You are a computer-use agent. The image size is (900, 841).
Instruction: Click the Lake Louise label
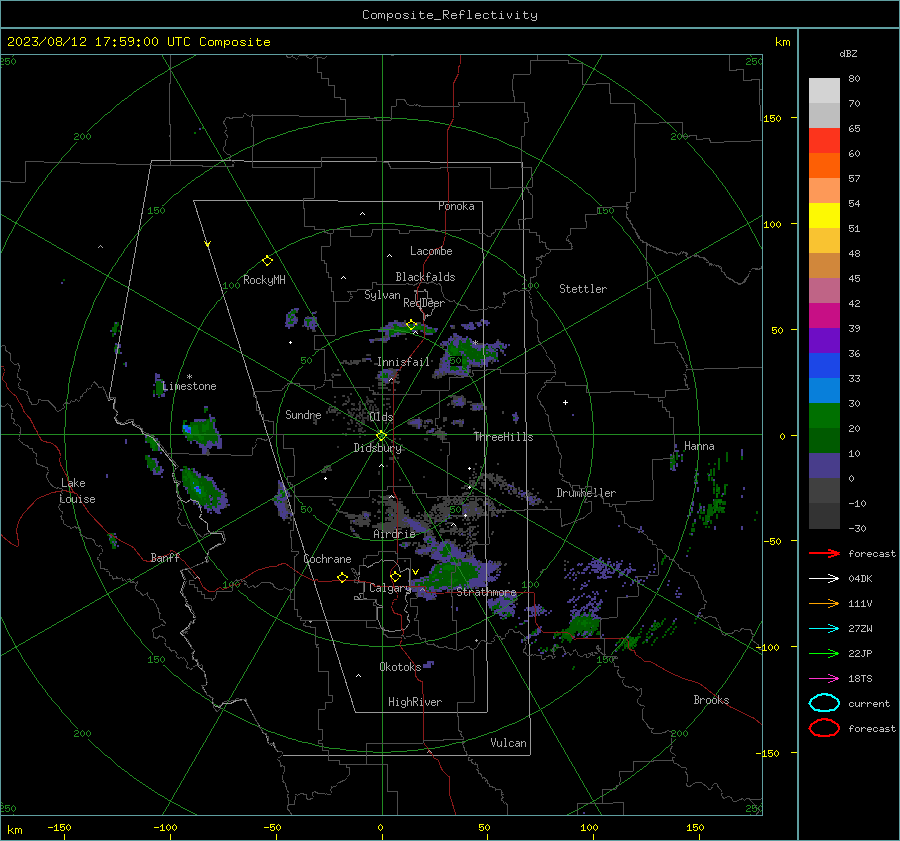pyautogui.click(x=77, y=491)
